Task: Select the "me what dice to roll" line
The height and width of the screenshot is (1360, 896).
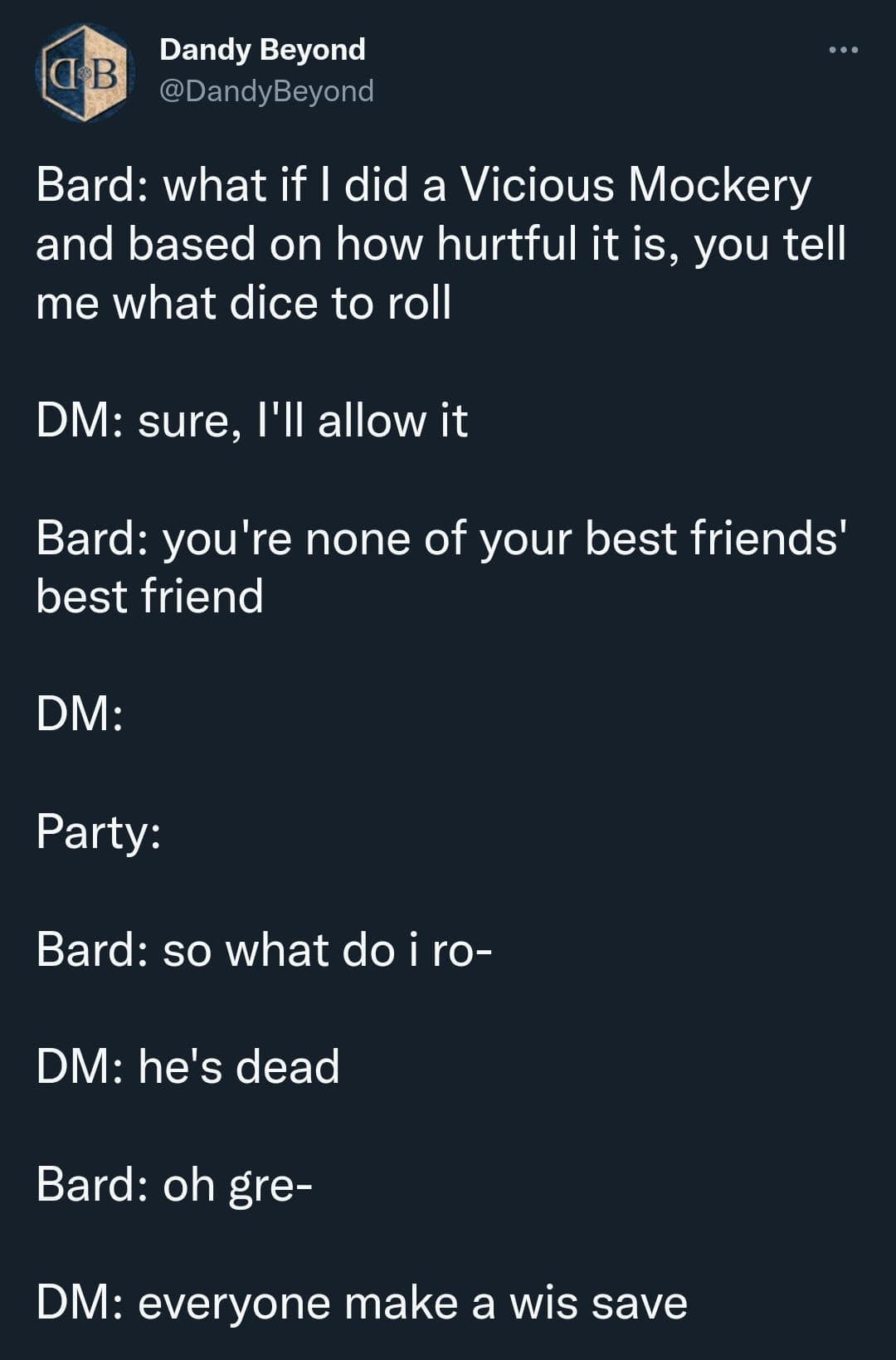Action: click(x=244, y=303)
